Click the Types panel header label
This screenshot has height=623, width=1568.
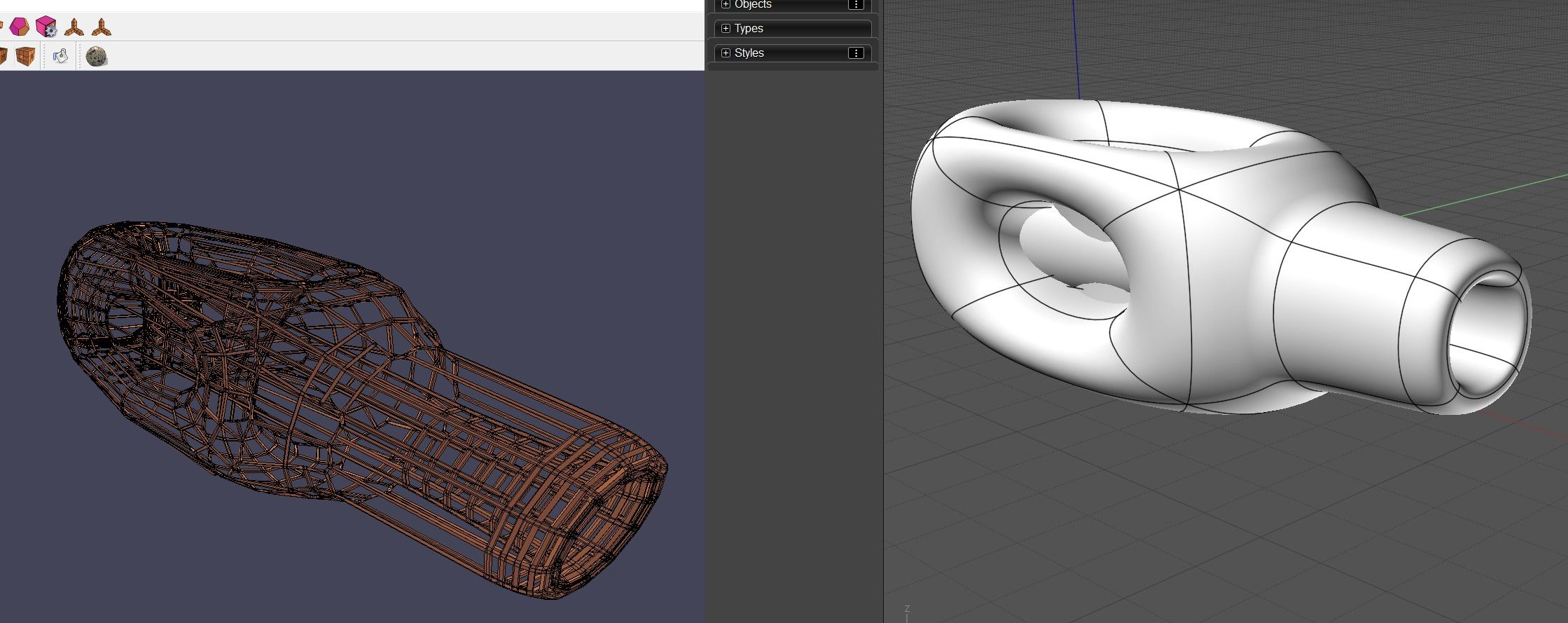749,29
